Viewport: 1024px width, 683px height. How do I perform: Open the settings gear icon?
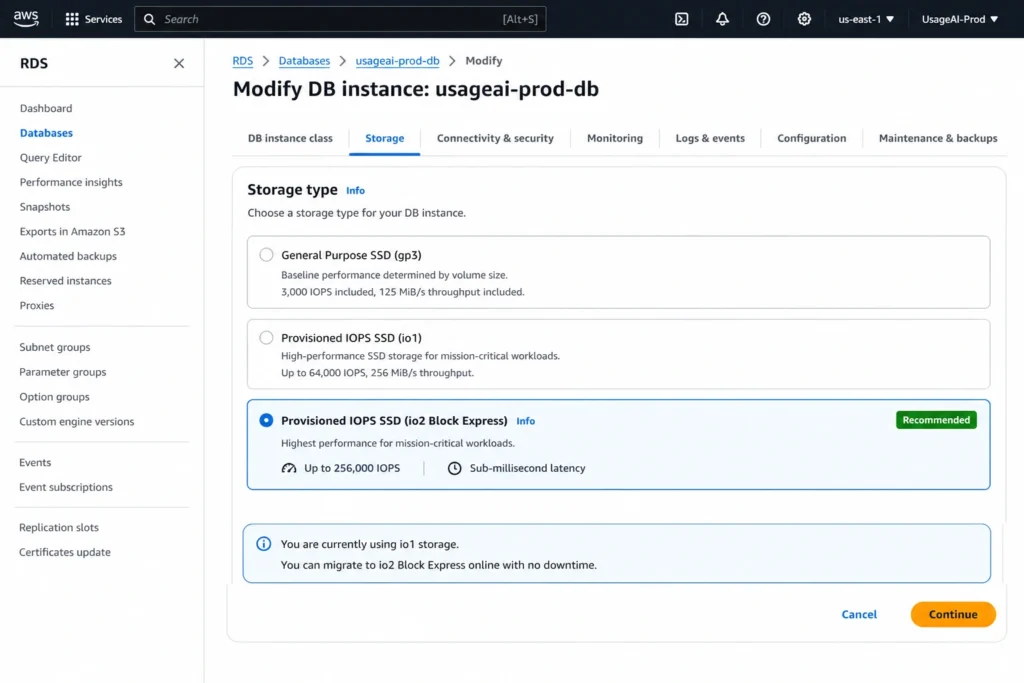coord(804,19)
